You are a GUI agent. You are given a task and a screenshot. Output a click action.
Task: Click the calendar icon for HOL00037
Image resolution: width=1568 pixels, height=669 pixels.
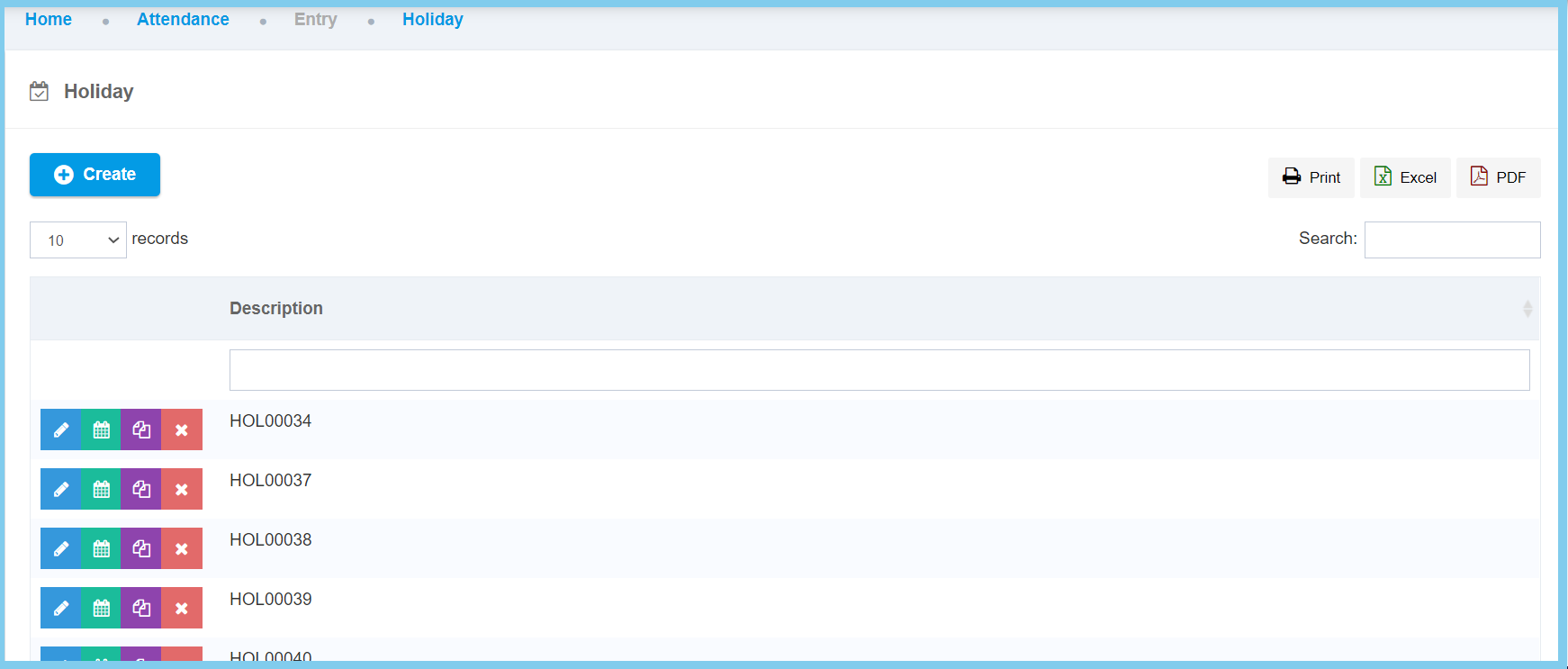(101, 489)
